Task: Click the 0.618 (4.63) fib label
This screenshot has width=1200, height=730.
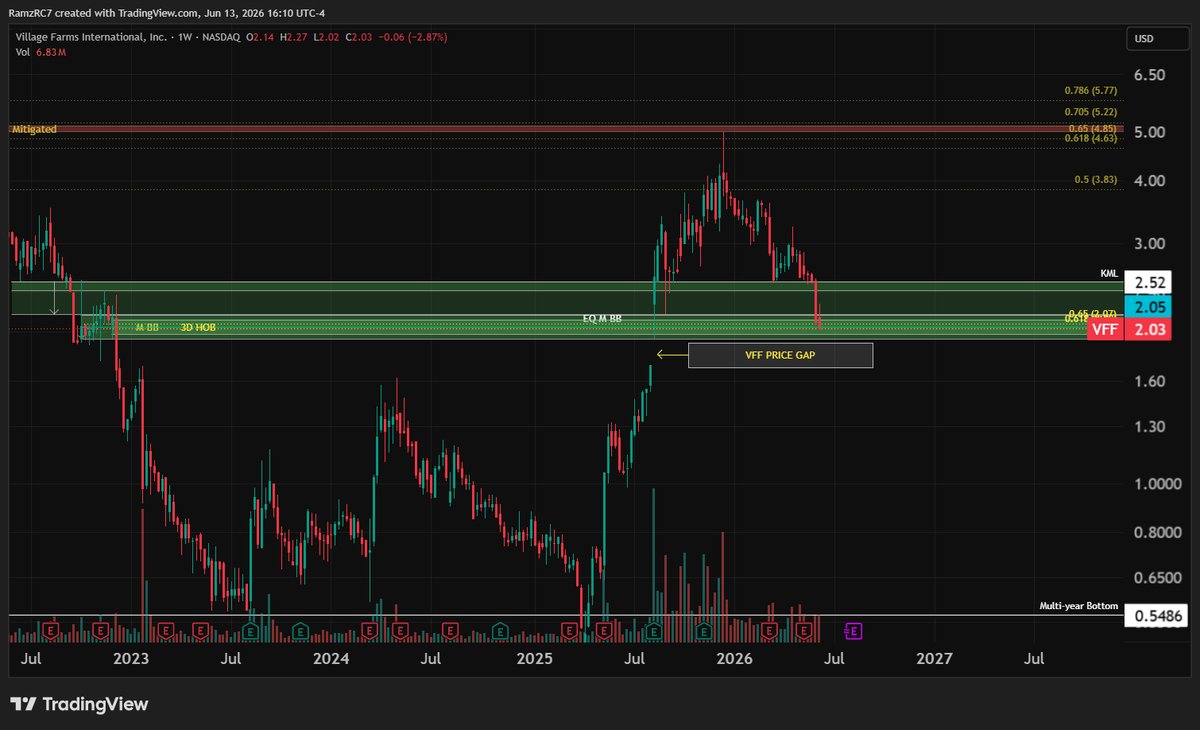Action: (1090, 138)
